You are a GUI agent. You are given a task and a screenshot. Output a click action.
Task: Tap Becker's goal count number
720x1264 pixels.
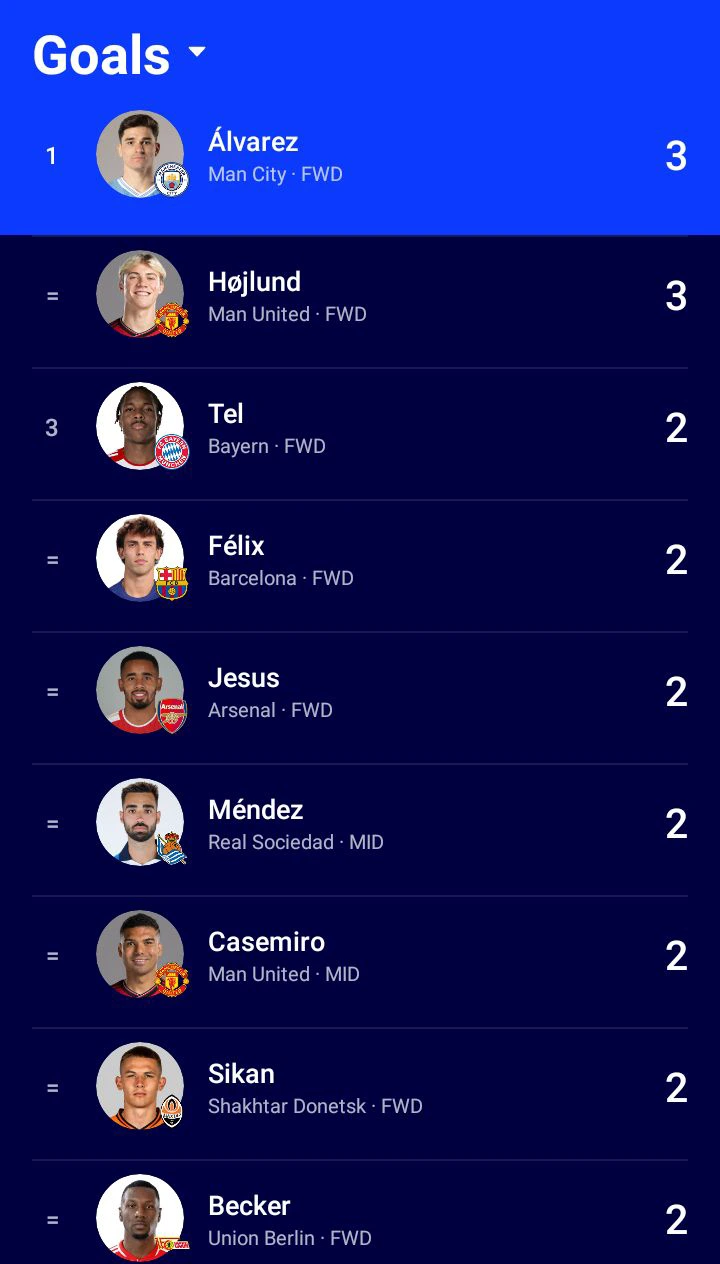676,1220
